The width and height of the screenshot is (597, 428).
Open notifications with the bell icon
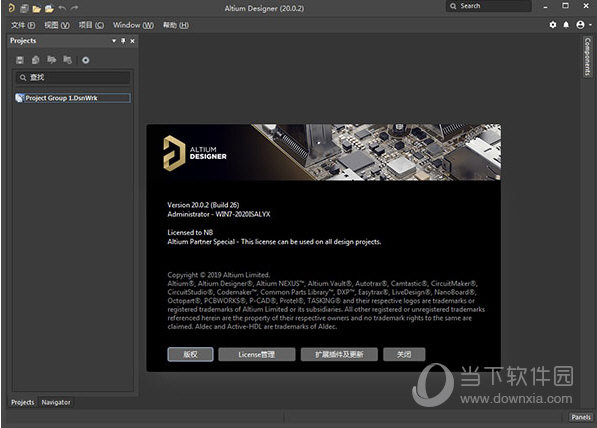pyautogui.click(x=566, y=25)
